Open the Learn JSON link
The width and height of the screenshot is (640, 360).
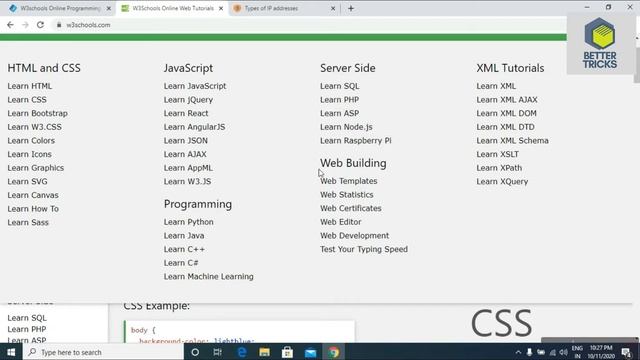[x=186, y=140]
